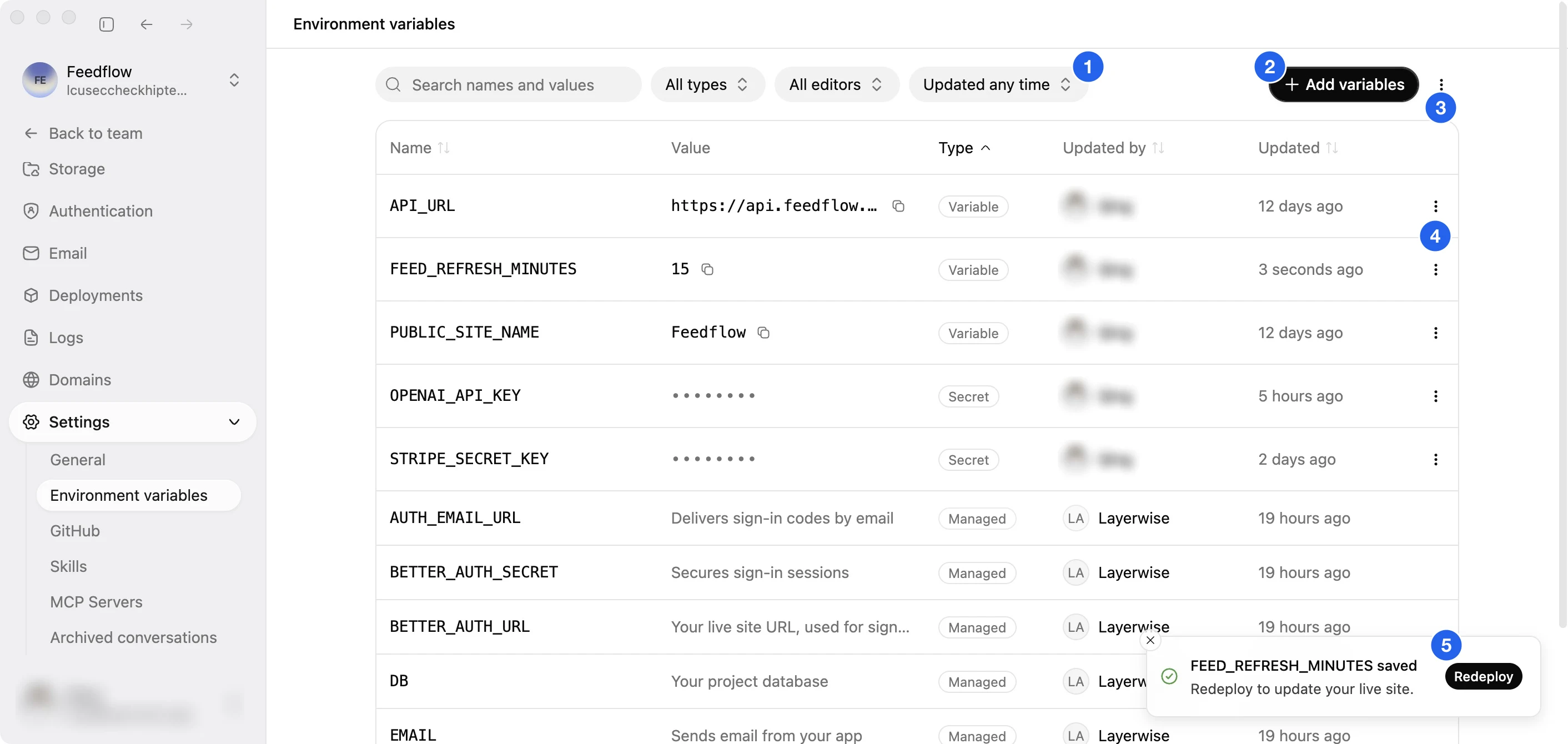This screenshot has width=1568, height=744.
Task: Expand the Feedflow project switcher
Action: pos(234,80)
